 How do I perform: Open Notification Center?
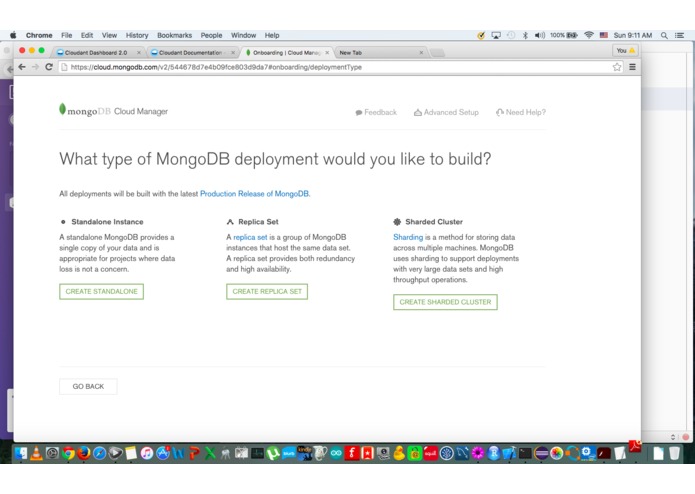click(x=679, y=35)
